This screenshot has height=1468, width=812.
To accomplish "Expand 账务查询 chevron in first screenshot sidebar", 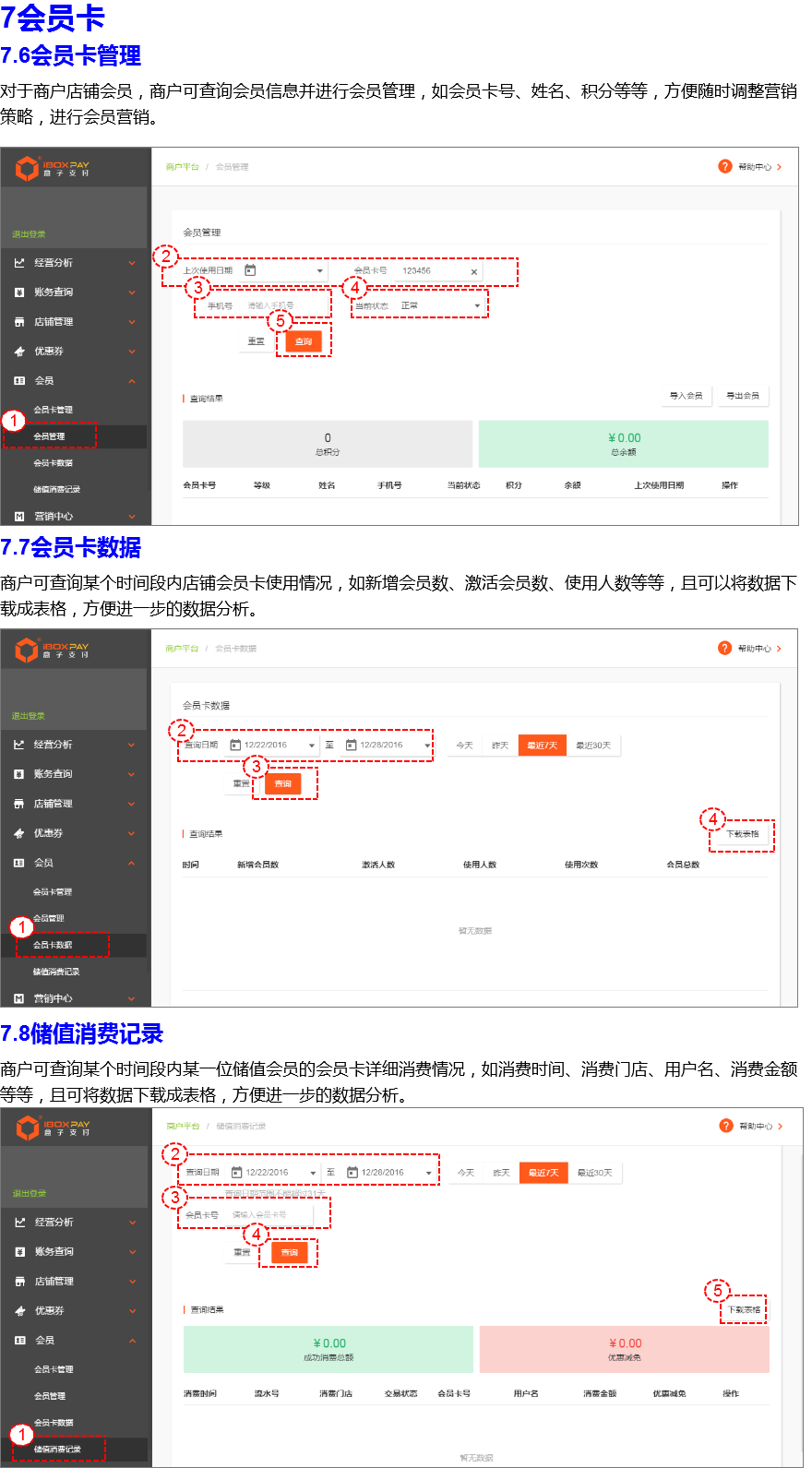I will (132, 292).
